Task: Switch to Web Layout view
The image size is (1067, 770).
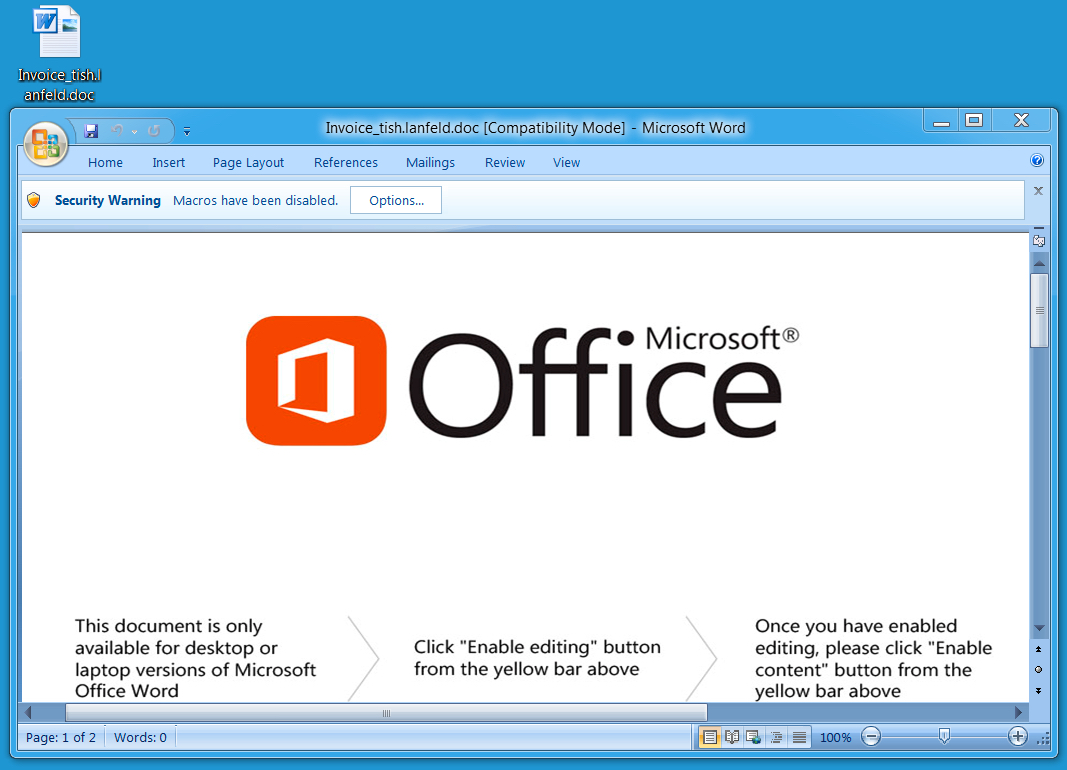Action: point(754,737)
